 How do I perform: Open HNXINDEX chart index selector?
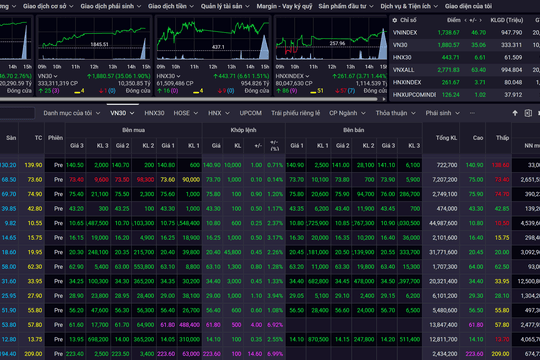point(292,76)
